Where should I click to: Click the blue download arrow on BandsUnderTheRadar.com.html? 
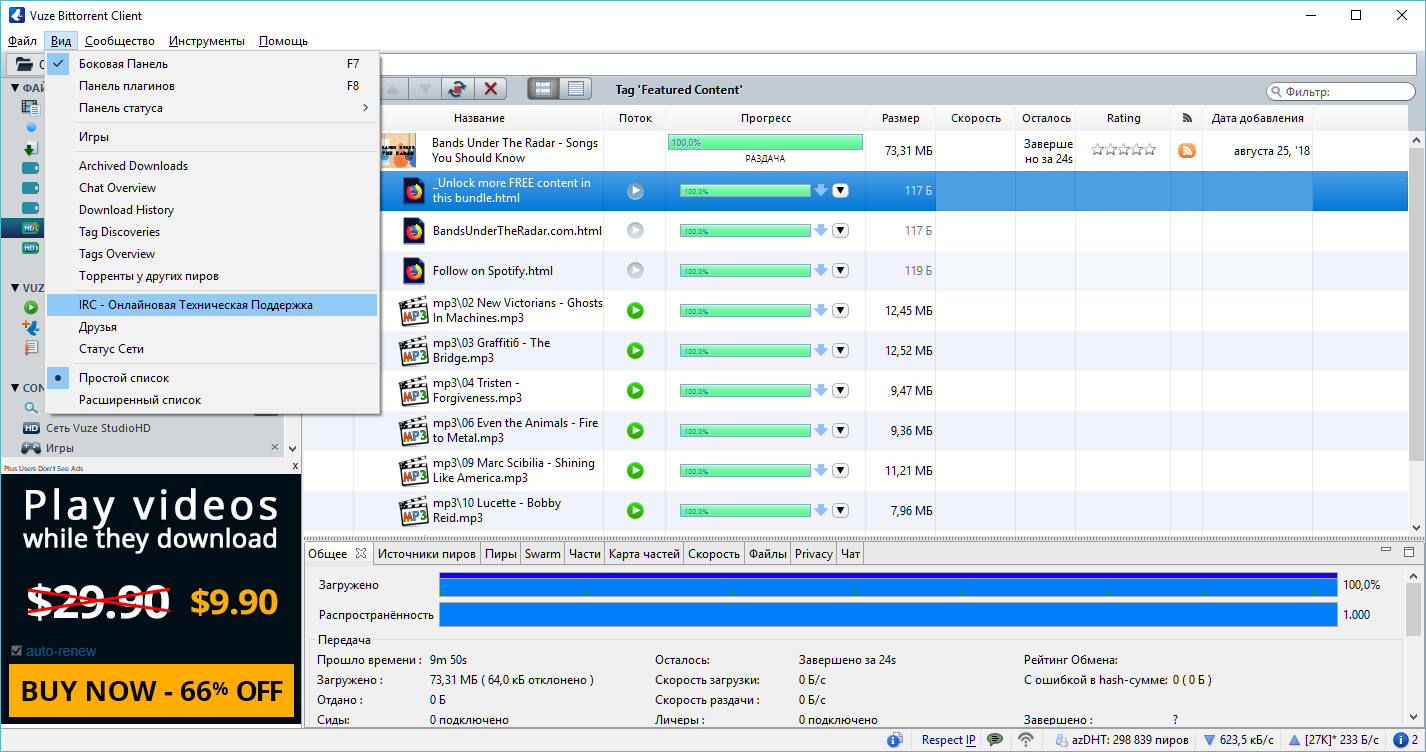click(x=821, y=231)
